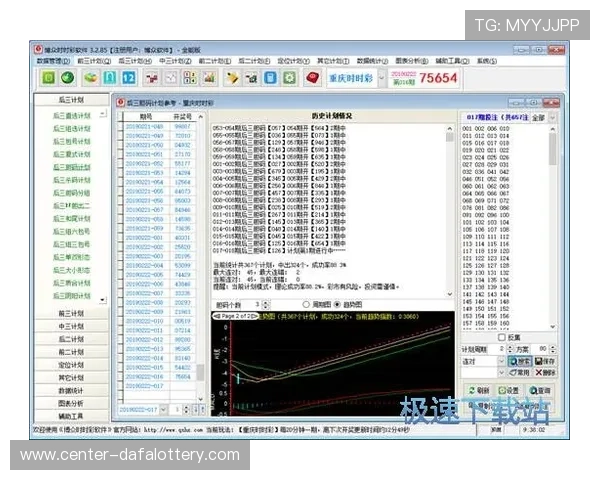
Task: Open the 定位计划(Y) menu
Action: (293, 61)
